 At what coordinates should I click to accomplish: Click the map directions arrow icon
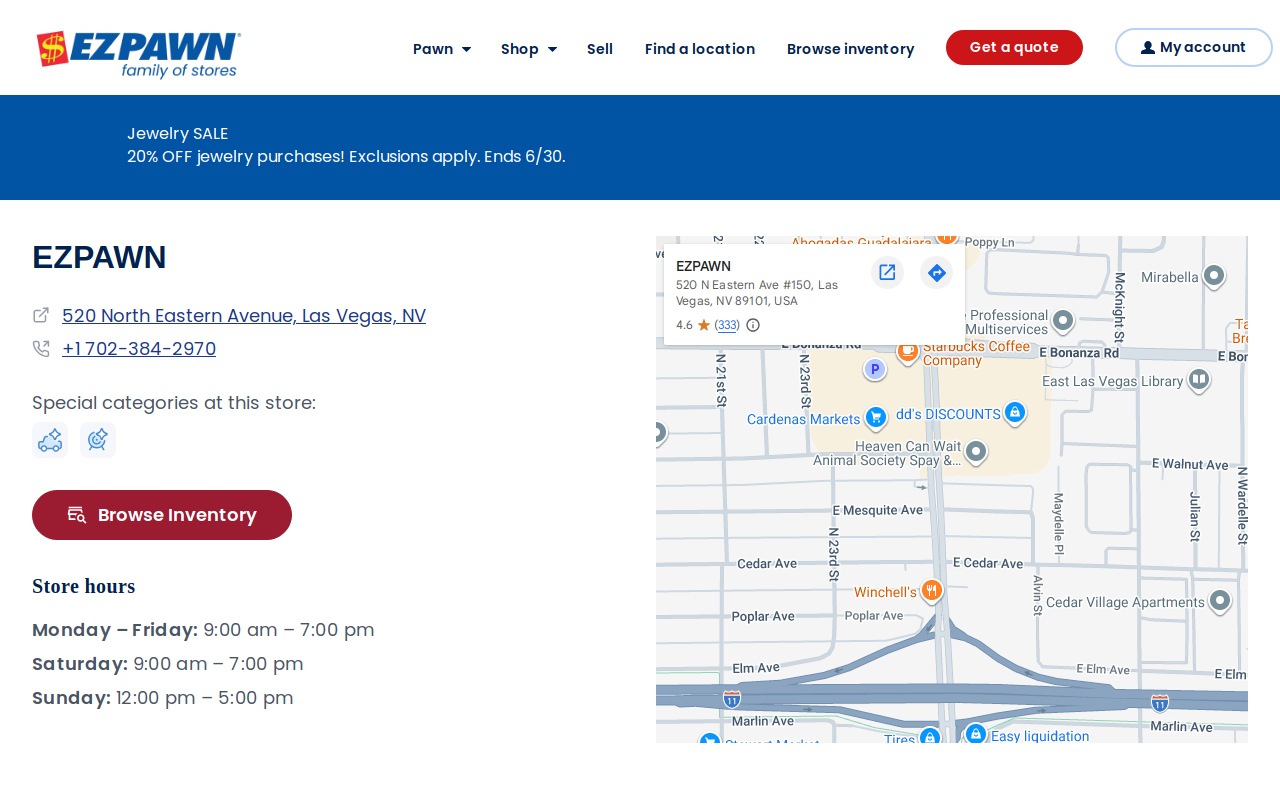(x=937, y=272)
